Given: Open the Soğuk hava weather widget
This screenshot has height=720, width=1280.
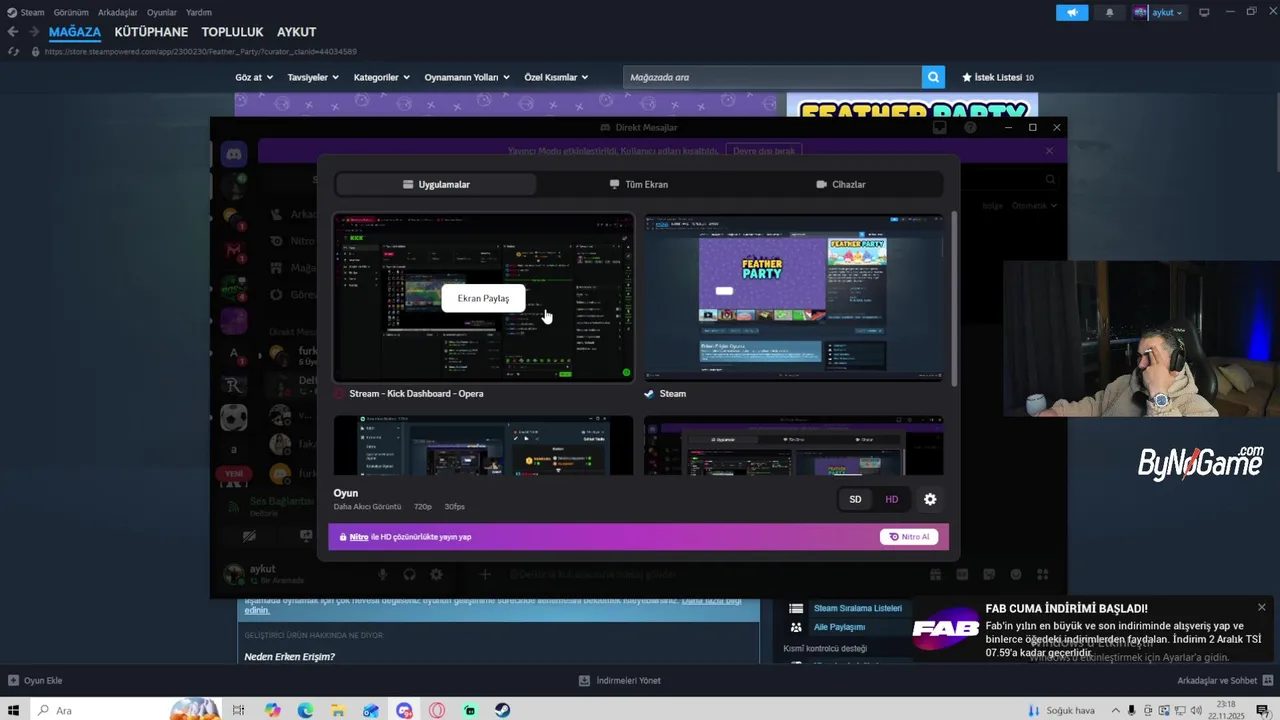Looking at the screenshot, I should (1062, 710).
